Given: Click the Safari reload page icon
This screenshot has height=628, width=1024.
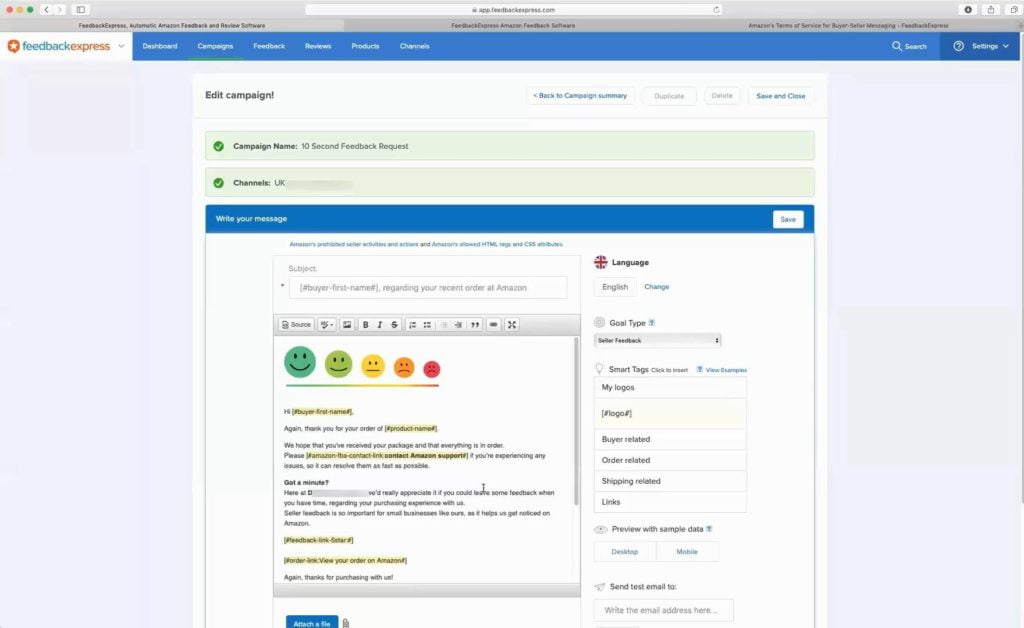Looking at the screenshot, I should [x=716, y=10].
